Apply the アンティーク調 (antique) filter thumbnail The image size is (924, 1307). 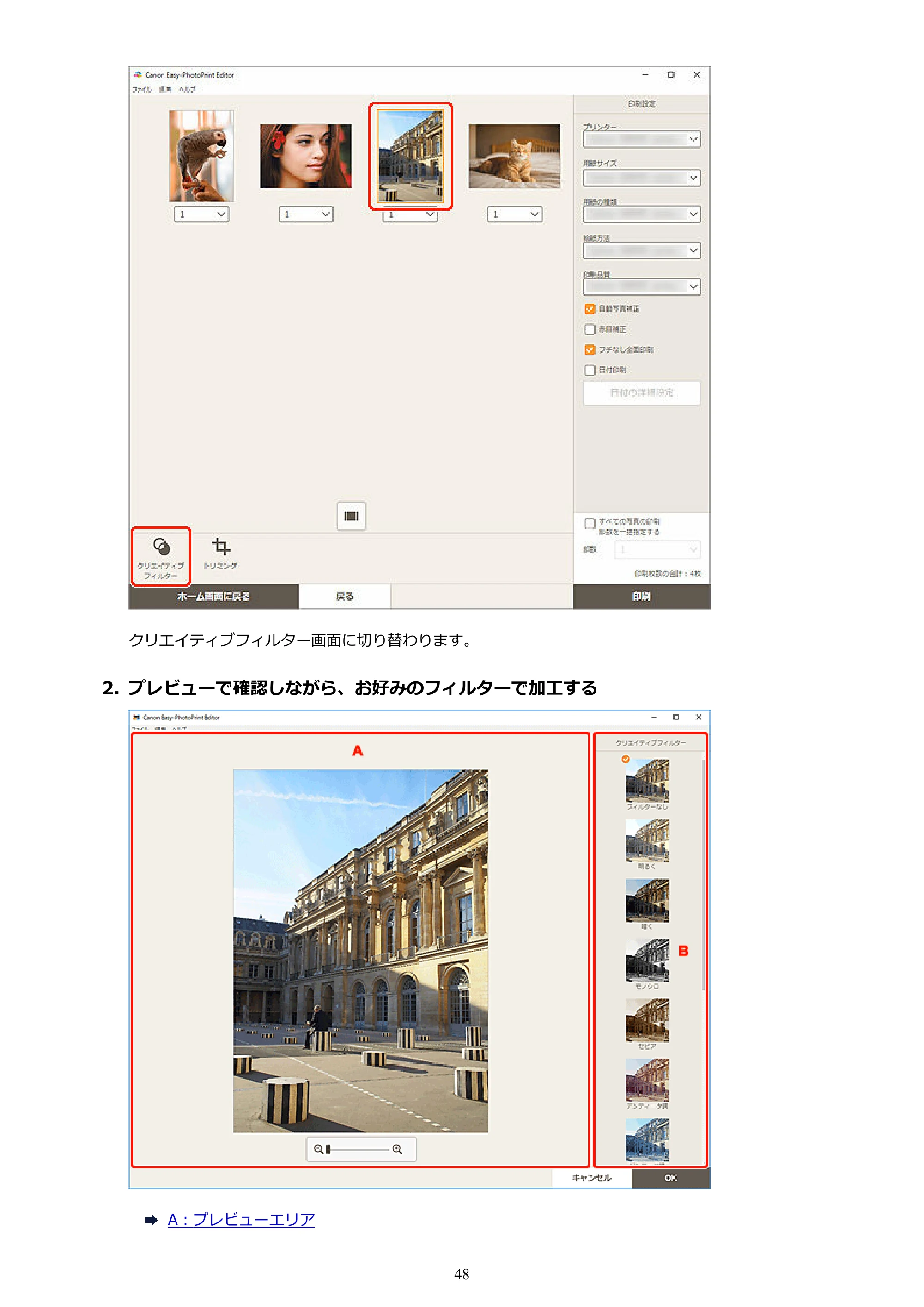click(647, 1080)
